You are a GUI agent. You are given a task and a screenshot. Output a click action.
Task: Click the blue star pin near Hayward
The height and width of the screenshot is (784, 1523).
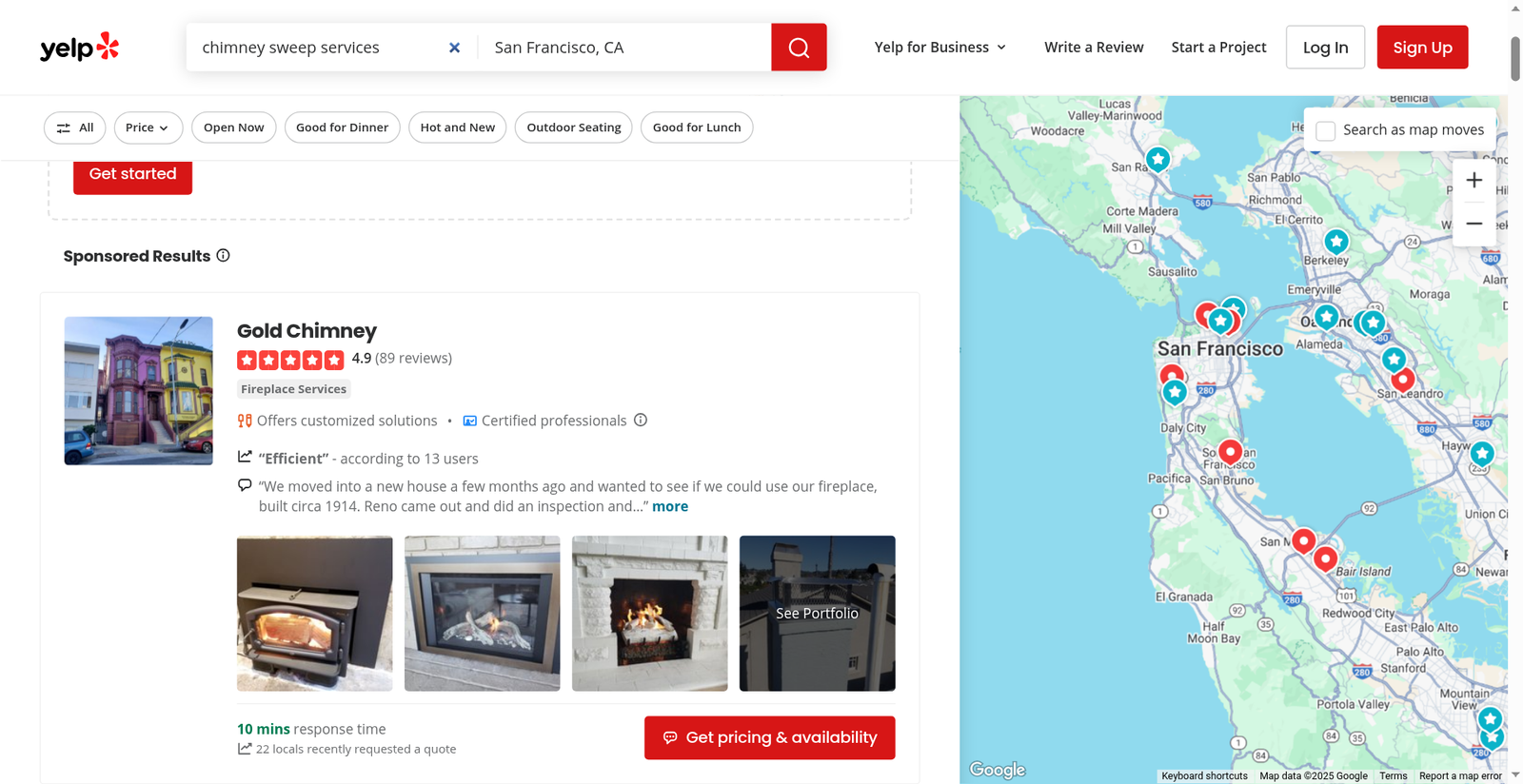tap(1482, 454)
